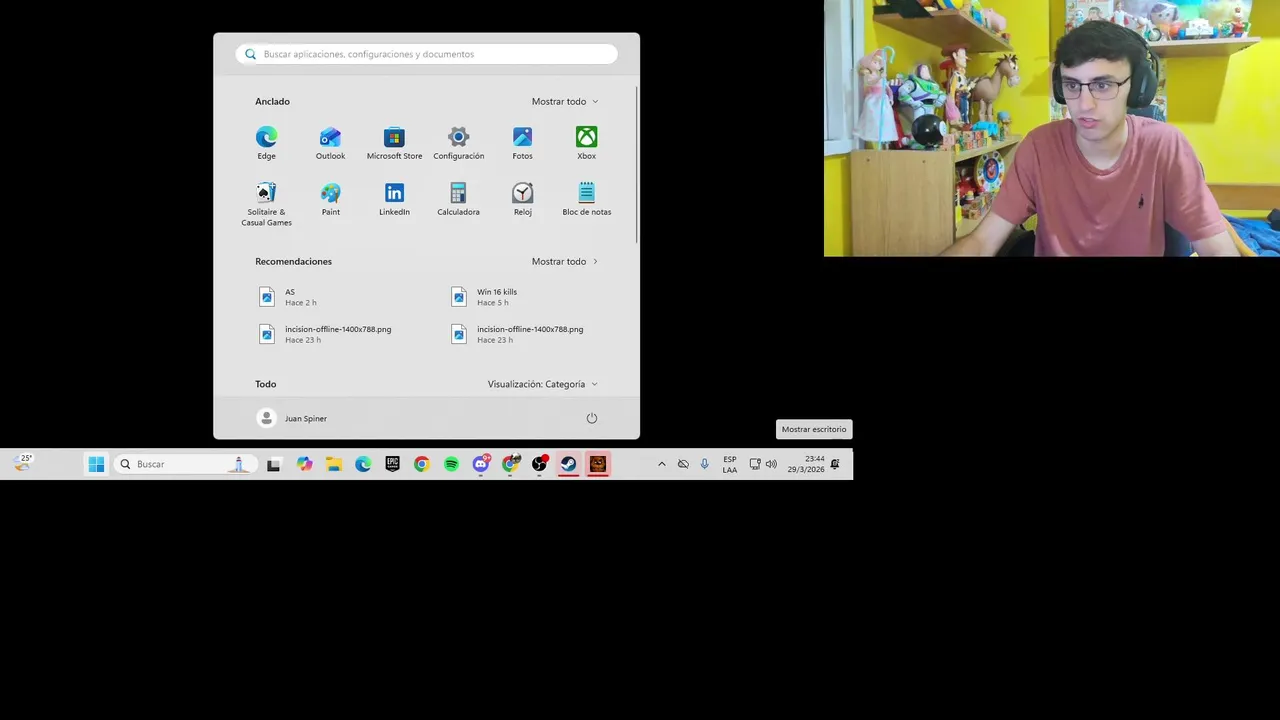1280x720 pixels.
Task: Click the Todo section heading
Action: click(x=265, y=384)
